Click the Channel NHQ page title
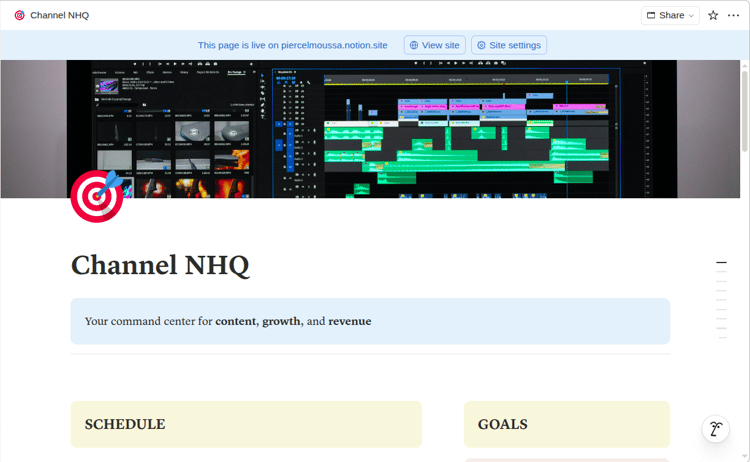The width and height of the screenshot is (750, 462). tap(160, 265)
